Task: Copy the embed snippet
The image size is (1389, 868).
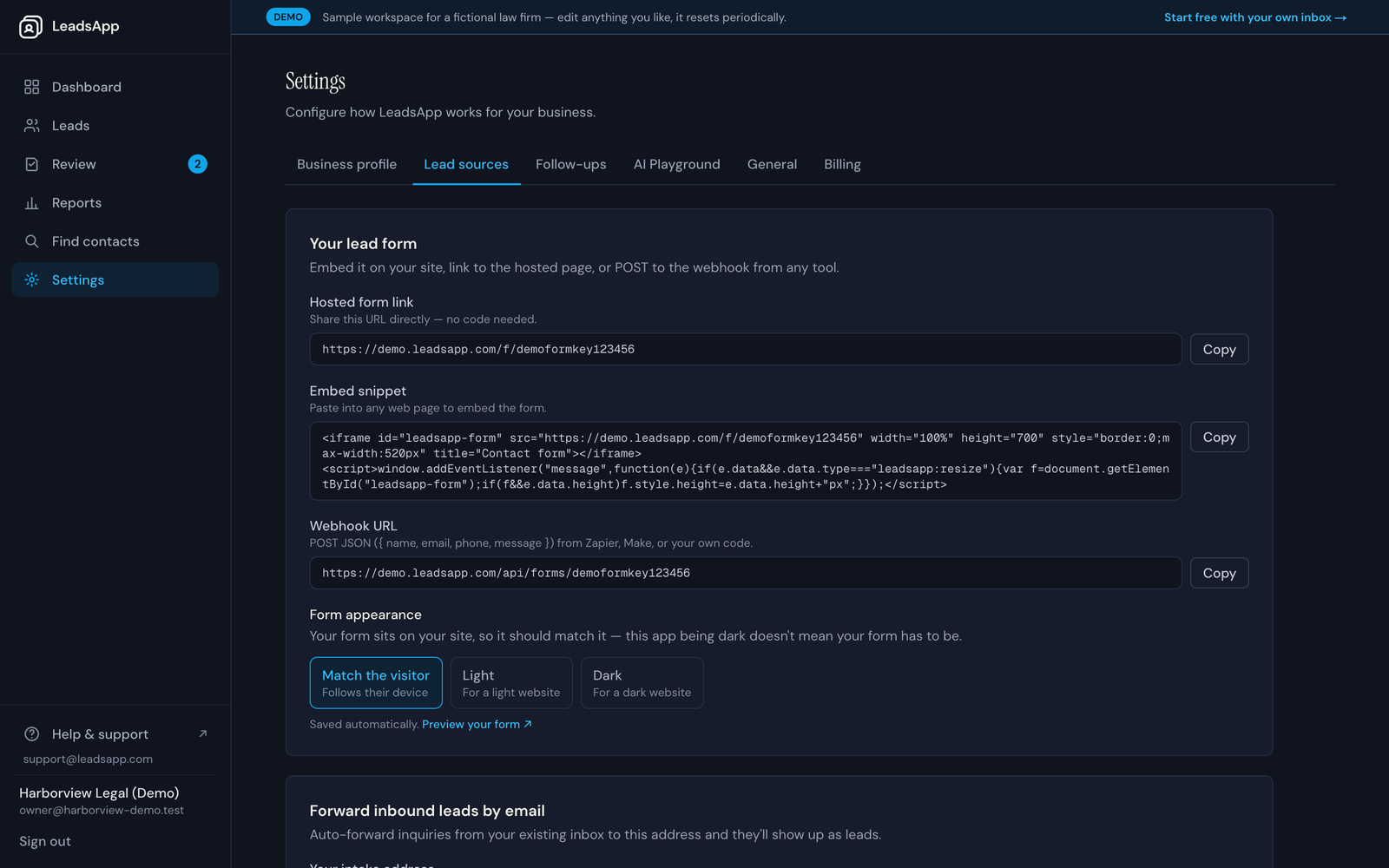Action: point(1220,437)
